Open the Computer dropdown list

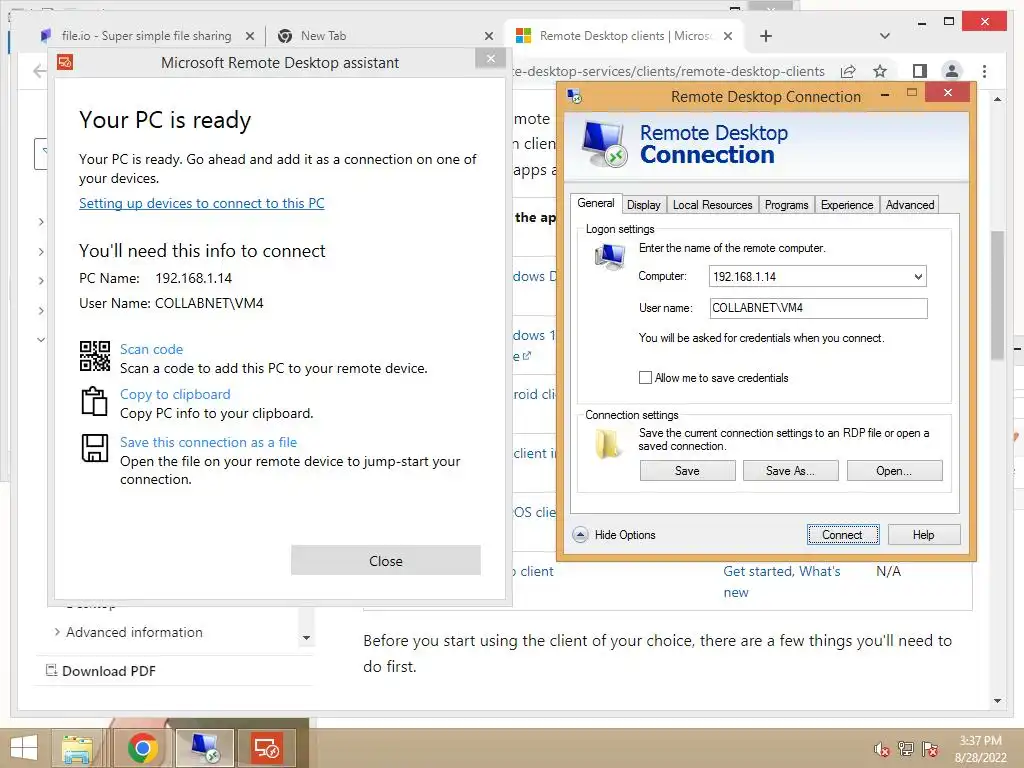(x=918, y=276)
